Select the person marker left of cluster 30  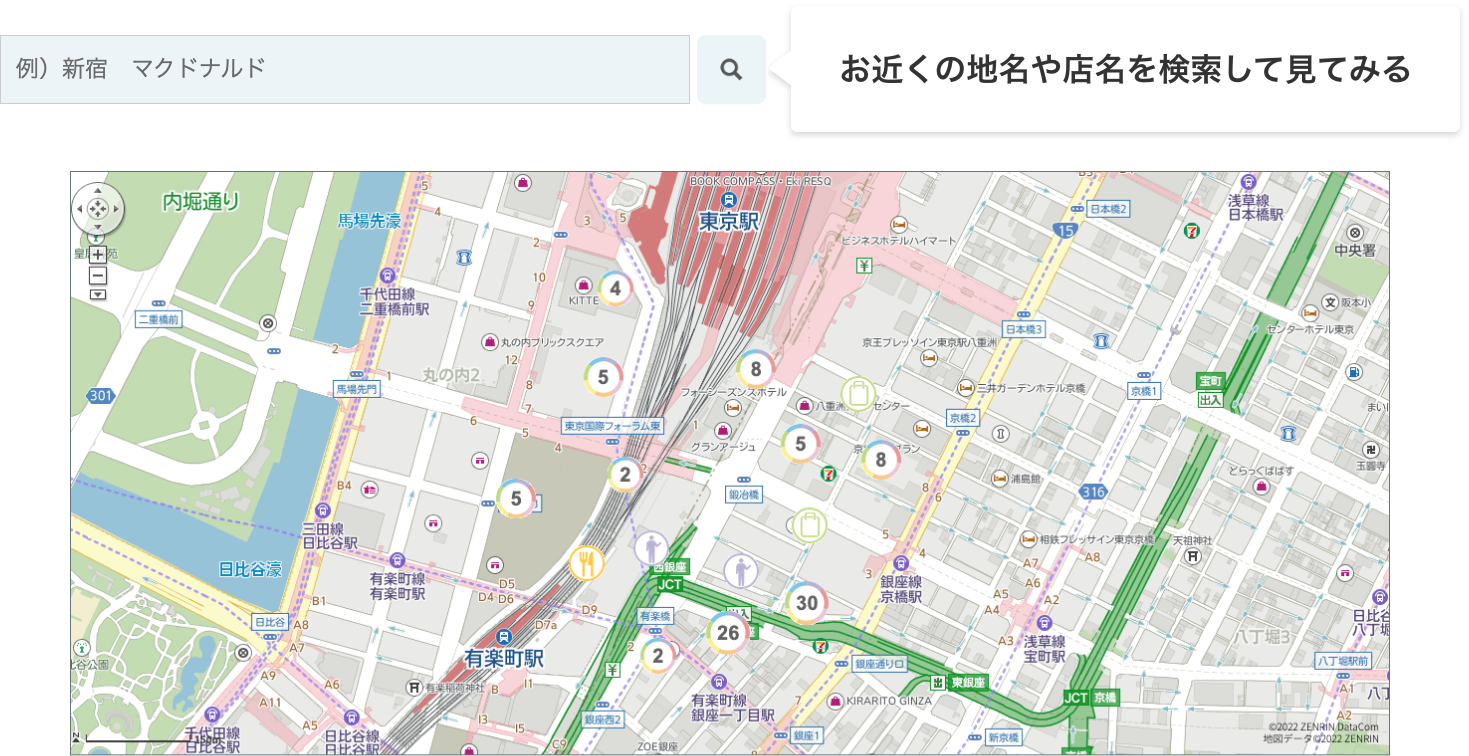click(741, 571)
